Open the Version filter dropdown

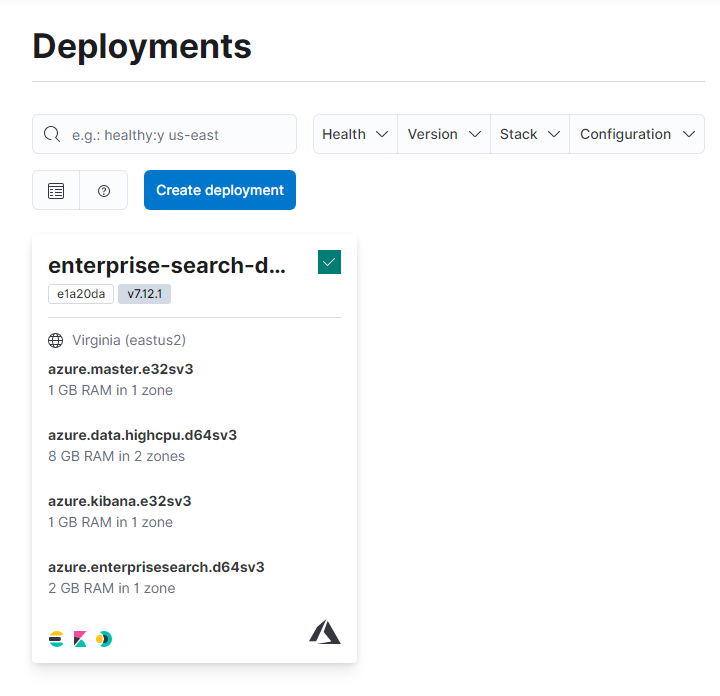point(444,134)
